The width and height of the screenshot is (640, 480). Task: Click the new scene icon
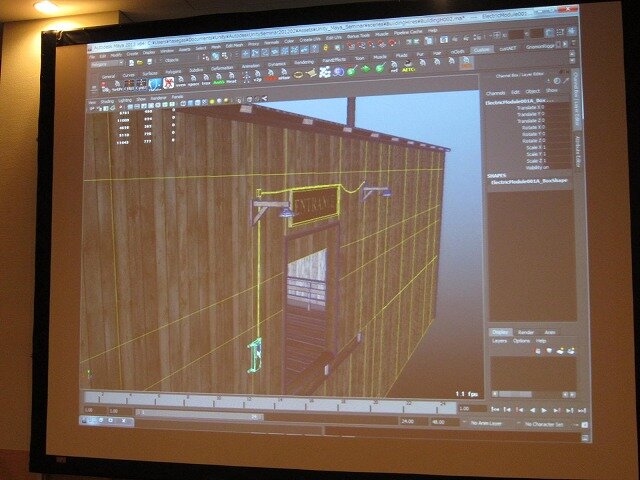click(131, 63)
